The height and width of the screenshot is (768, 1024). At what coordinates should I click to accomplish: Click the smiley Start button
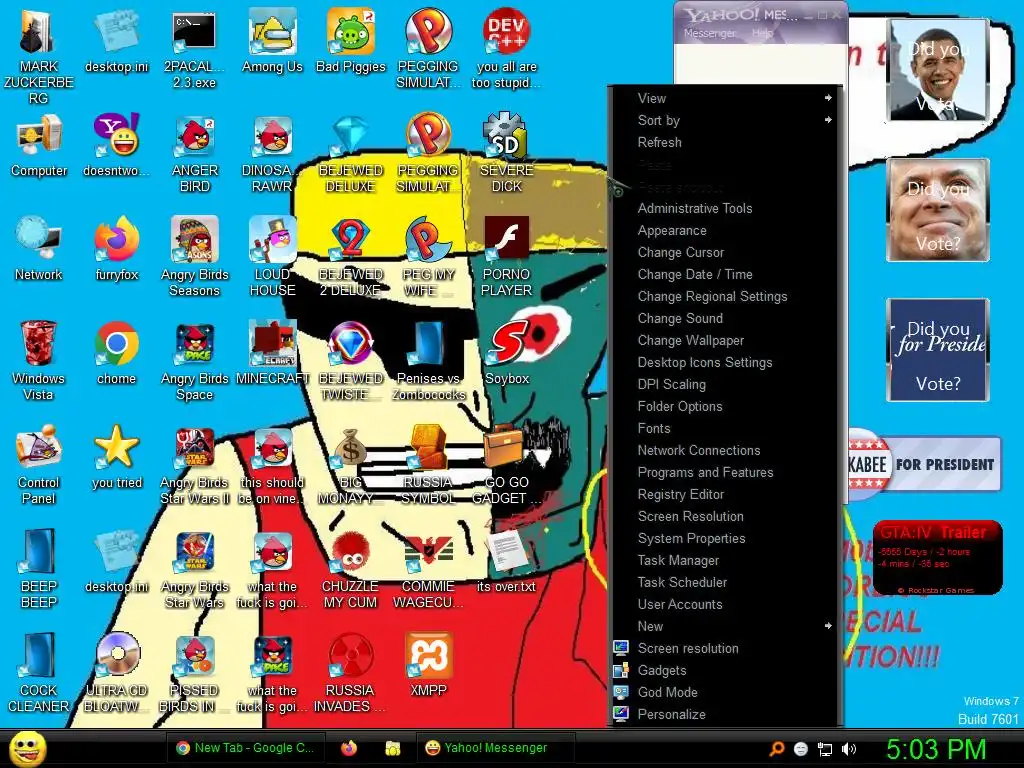[27, 748]
